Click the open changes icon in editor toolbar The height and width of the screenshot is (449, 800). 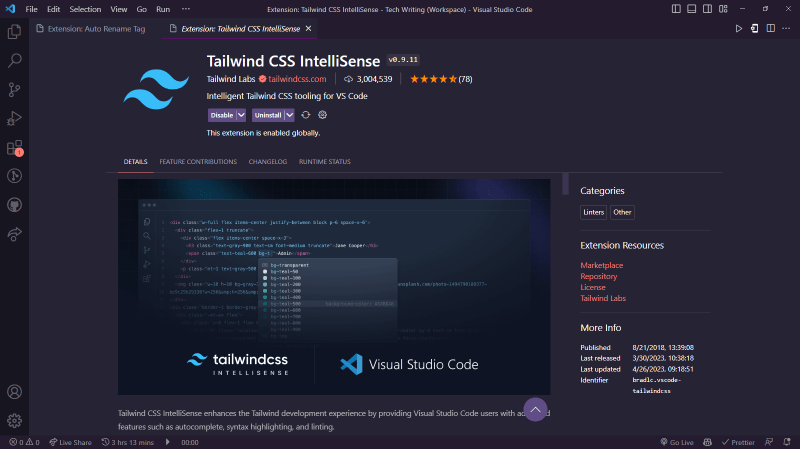[755, 29]
